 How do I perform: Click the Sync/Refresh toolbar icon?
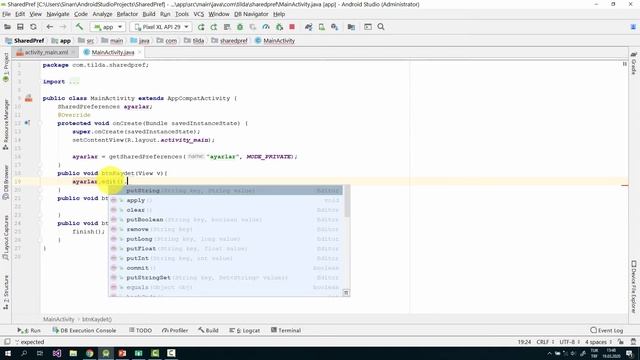tap(33, 27)
